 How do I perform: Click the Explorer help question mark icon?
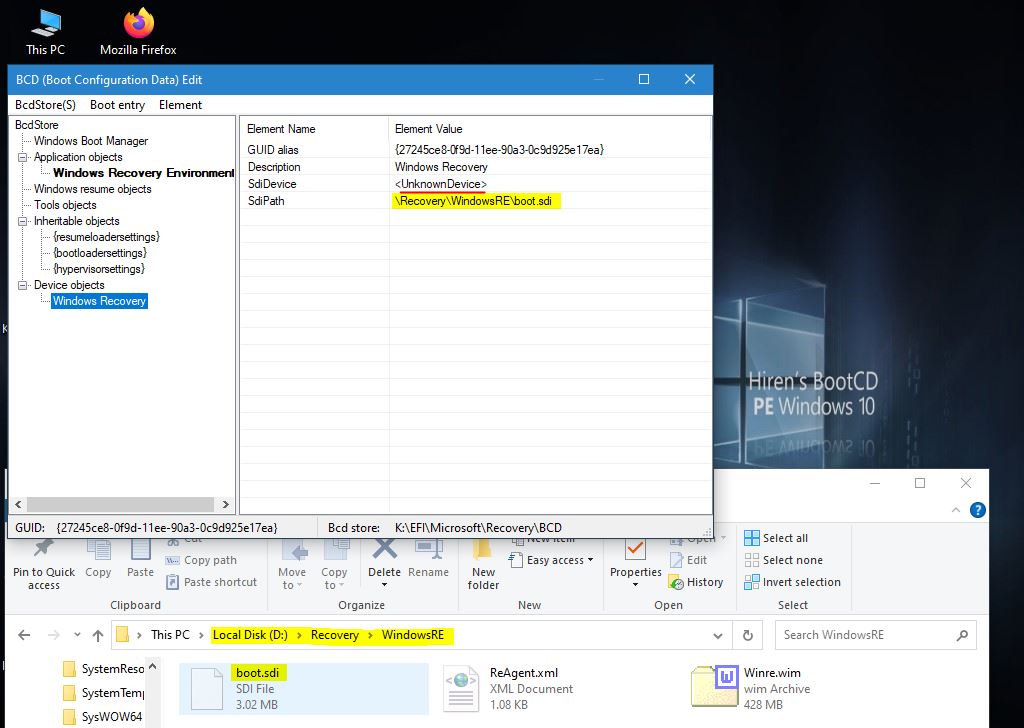tap(978, 510)
